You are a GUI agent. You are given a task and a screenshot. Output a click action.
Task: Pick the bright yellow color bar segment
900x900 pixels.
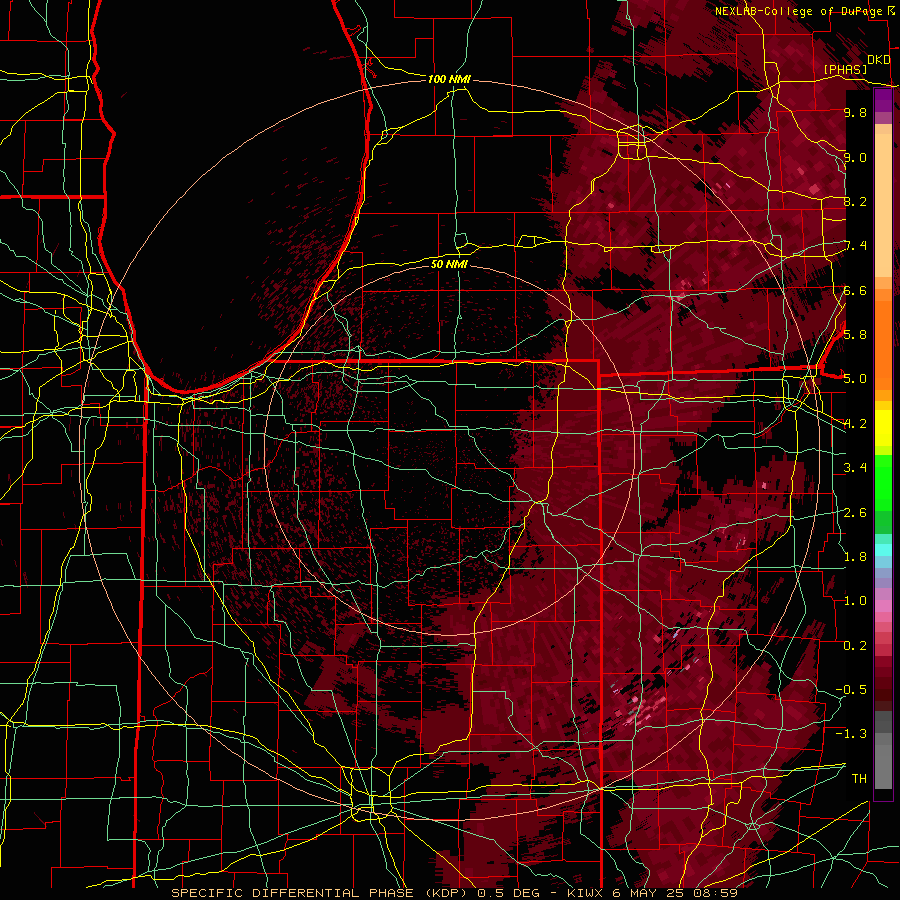coord(883,428)
